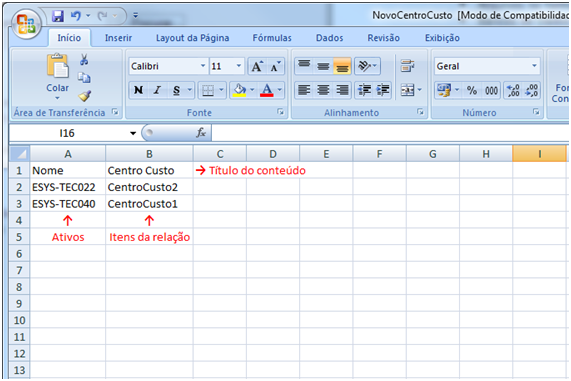Open paste options arrow under Colar
The image size is (571, 381).
coord(57,98)
